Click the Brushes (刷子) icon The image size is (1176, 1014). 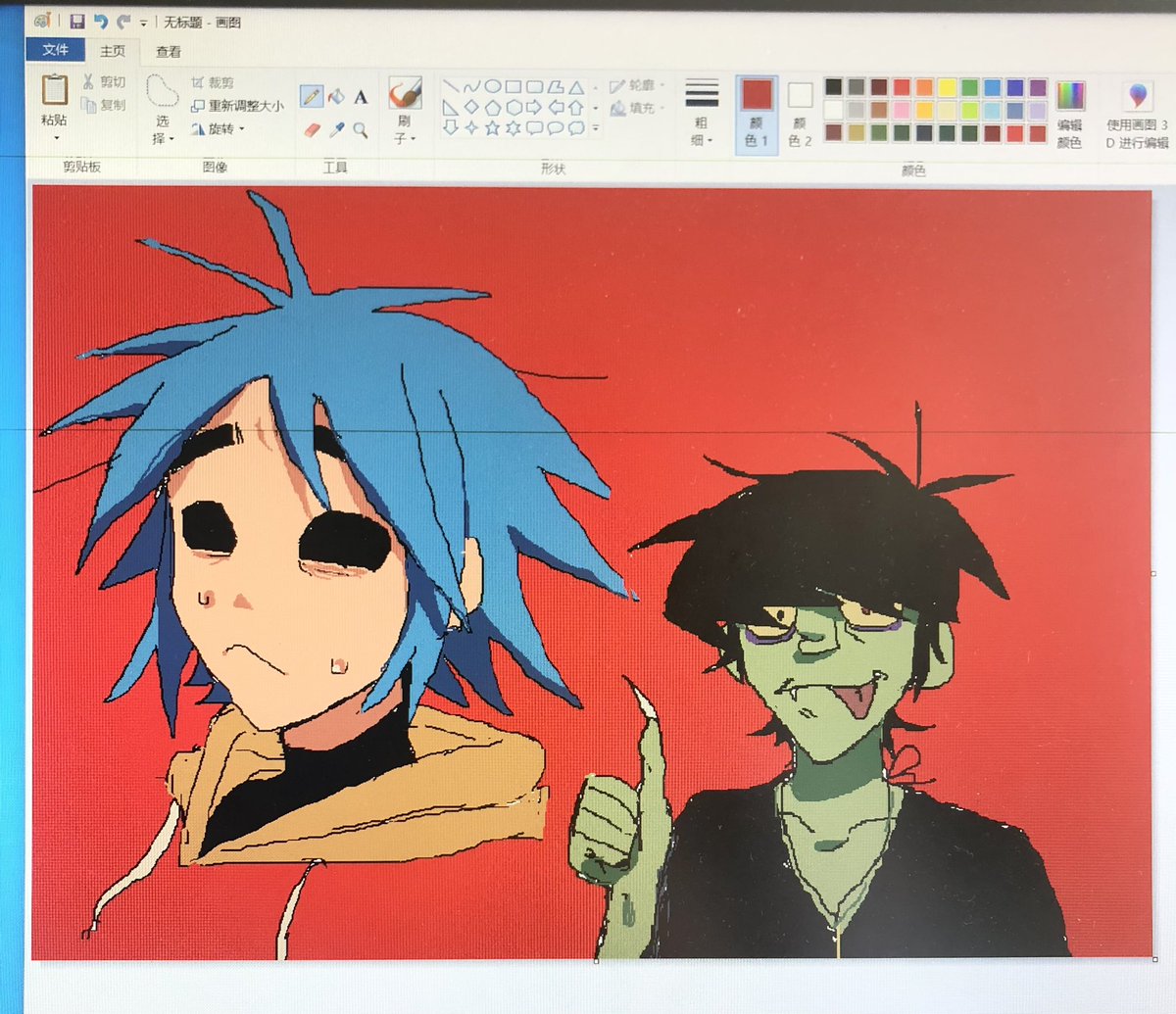pos(404,94)
